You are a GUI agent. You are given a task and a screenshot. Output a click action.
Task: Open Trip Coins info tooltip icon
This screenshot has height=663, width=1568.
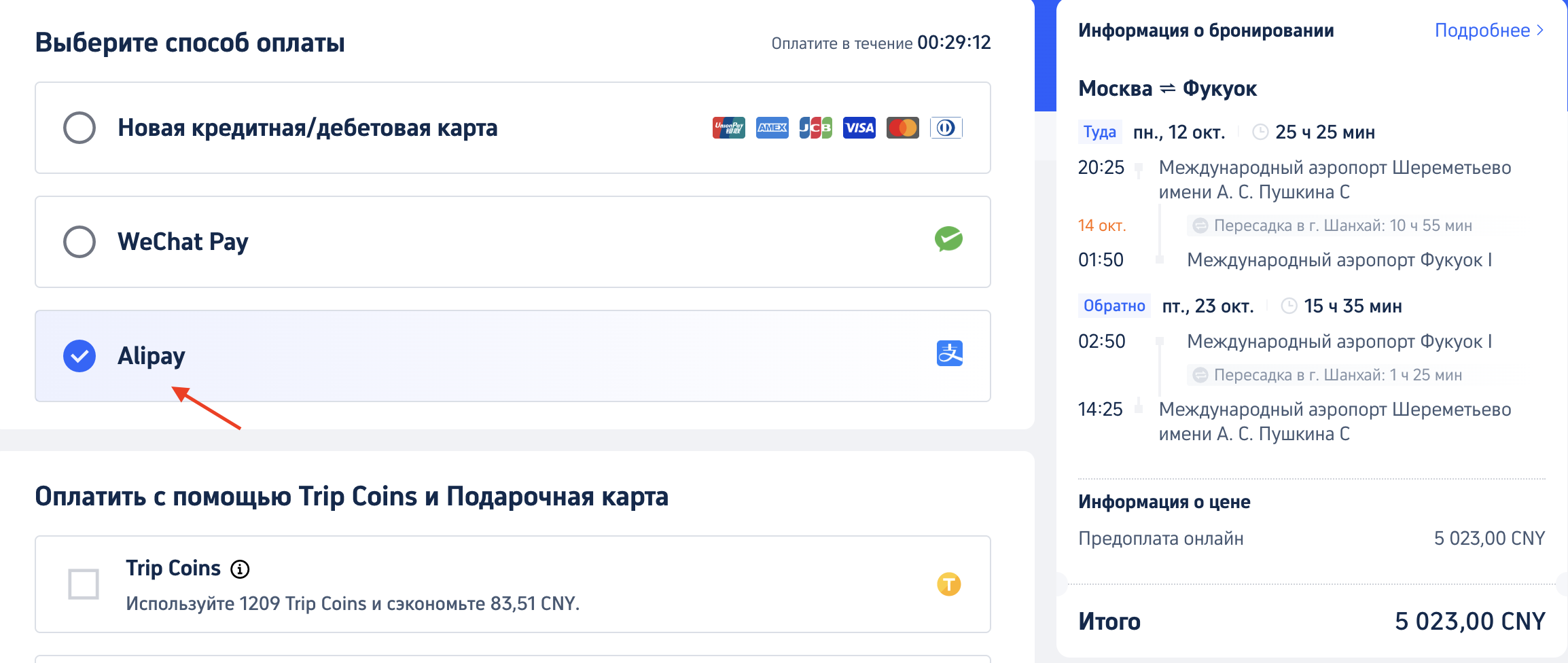tap(240, 569)
